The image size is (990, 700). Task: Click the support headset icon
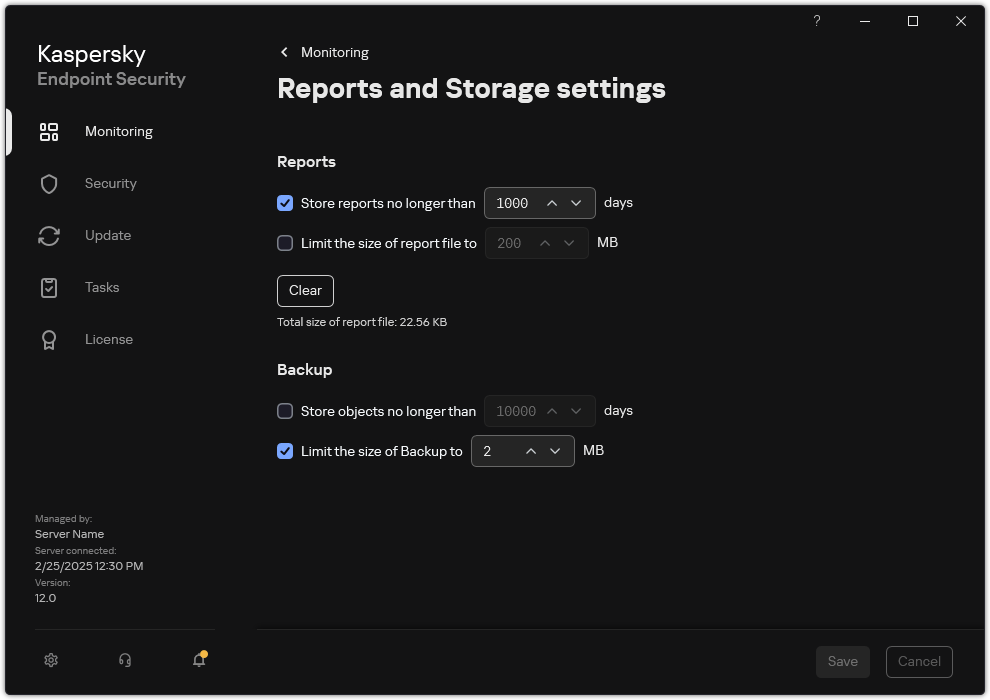[x=125, y=660]
